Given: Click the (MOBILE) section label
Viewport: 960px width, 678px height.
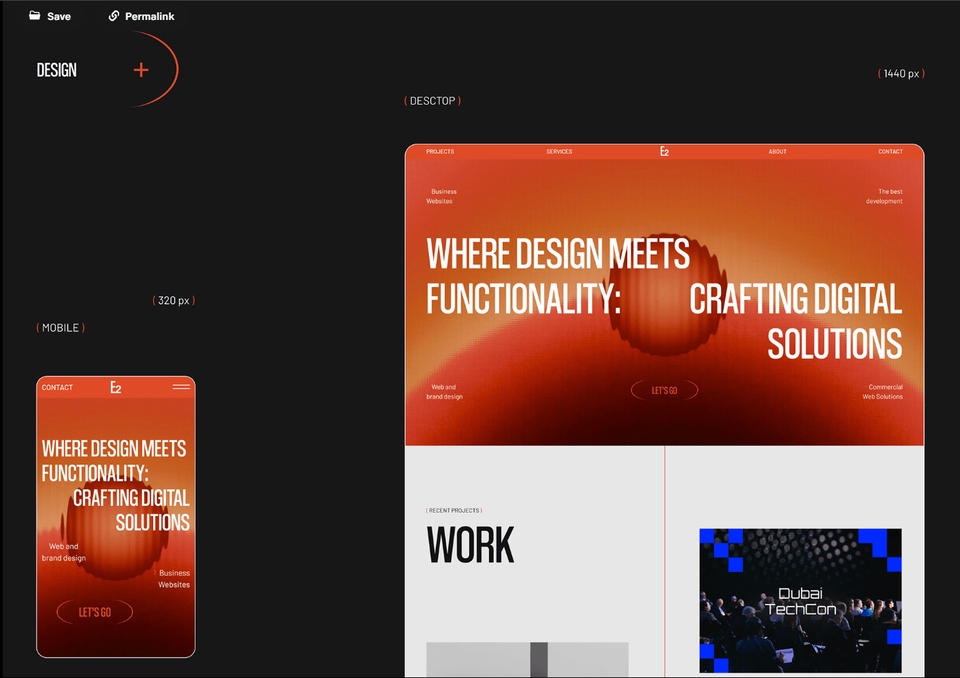Looking at the screenshot, I should point(60,327).
